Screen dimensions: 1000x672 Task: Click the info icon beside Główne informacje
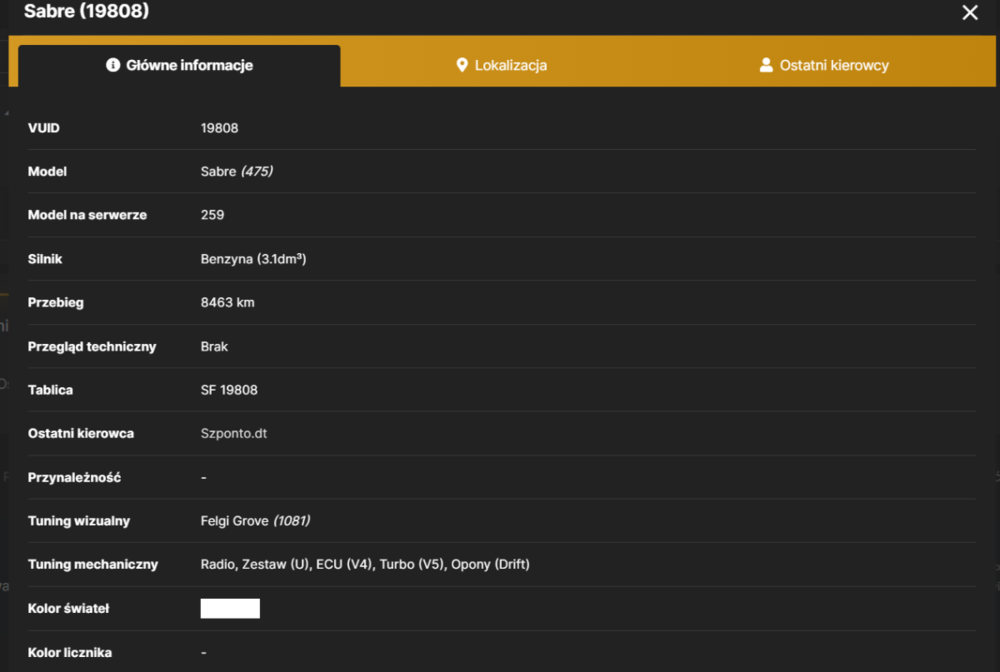click(x=113, y=65)
